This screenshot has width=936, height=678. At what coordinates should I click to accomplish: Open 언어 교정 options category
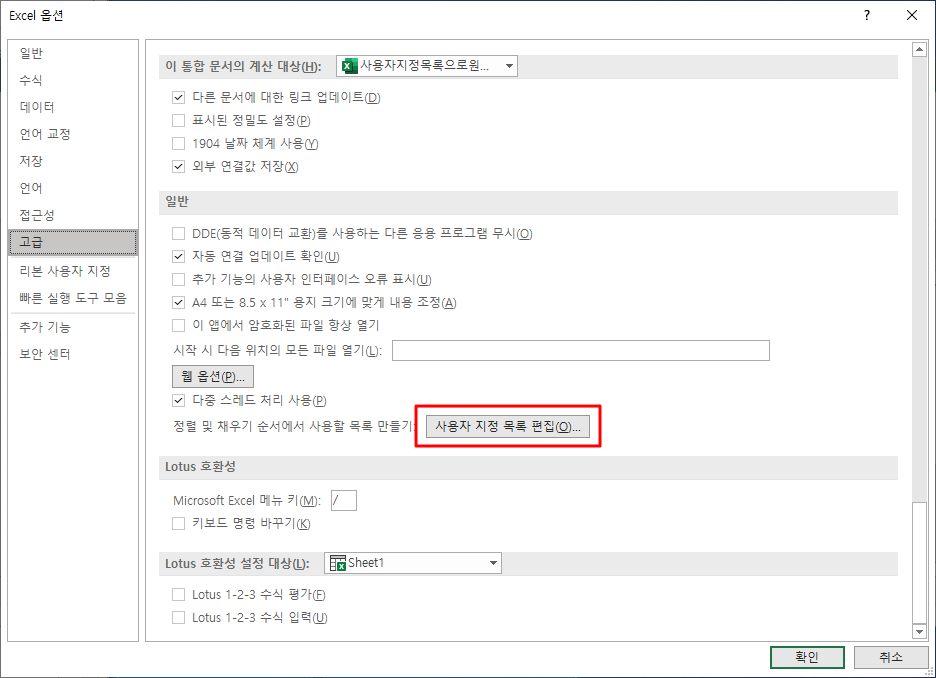pos(73,134)
